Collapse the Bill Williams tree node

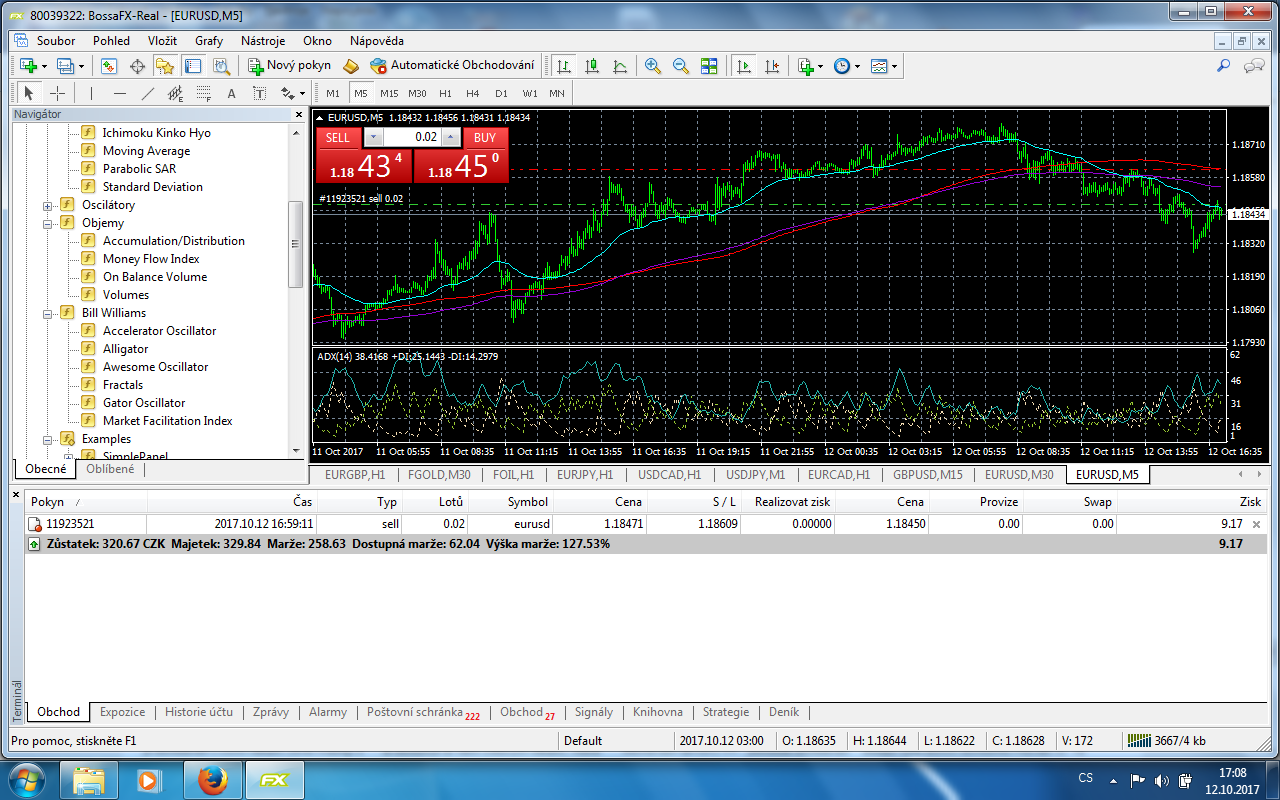(47, 313)
